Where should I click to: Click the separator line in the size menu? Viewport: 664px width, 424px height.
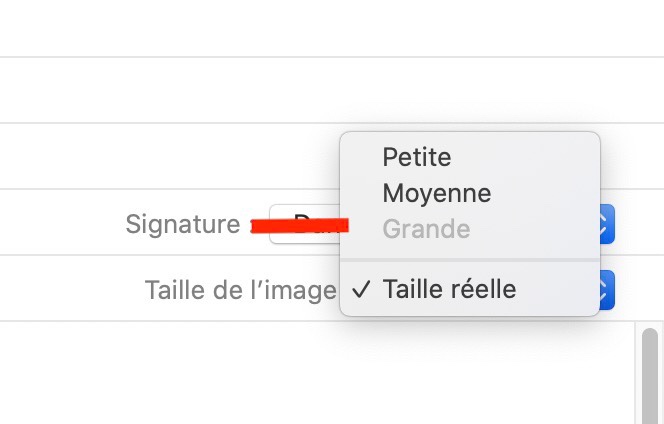[x=470, y=260]
